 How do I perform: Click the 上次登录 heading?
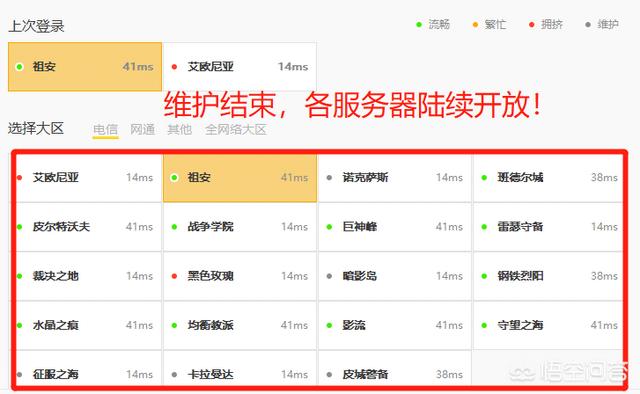pyautogui.click(x=36, y=27)
